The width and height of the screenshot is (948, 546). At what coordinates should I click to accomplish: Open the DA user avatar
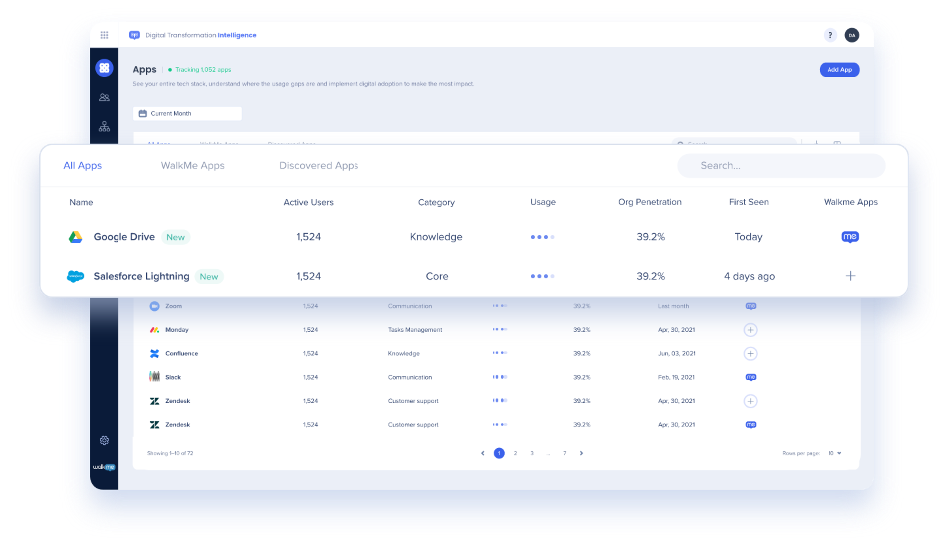tap(852, 35)
